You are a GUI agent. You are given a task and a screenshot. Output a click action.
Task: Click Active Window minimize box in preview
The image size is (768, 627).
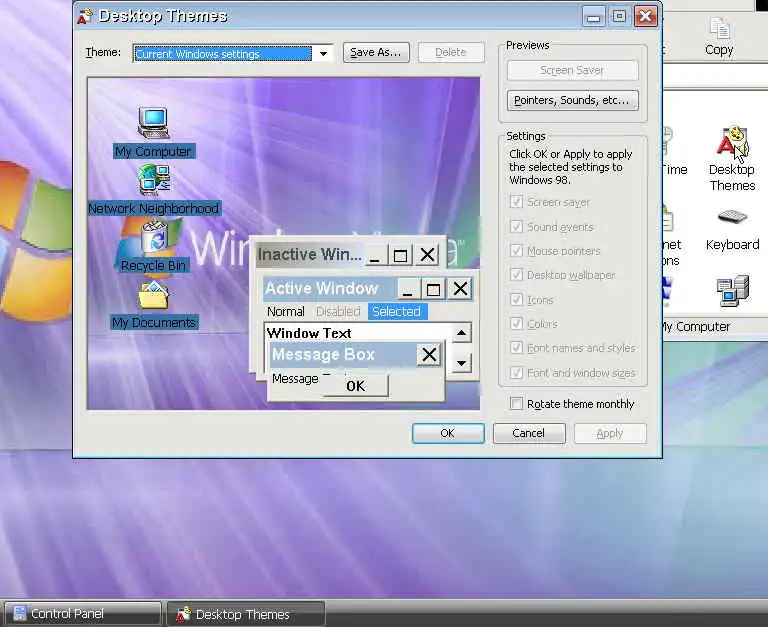[x=407, y=289]
